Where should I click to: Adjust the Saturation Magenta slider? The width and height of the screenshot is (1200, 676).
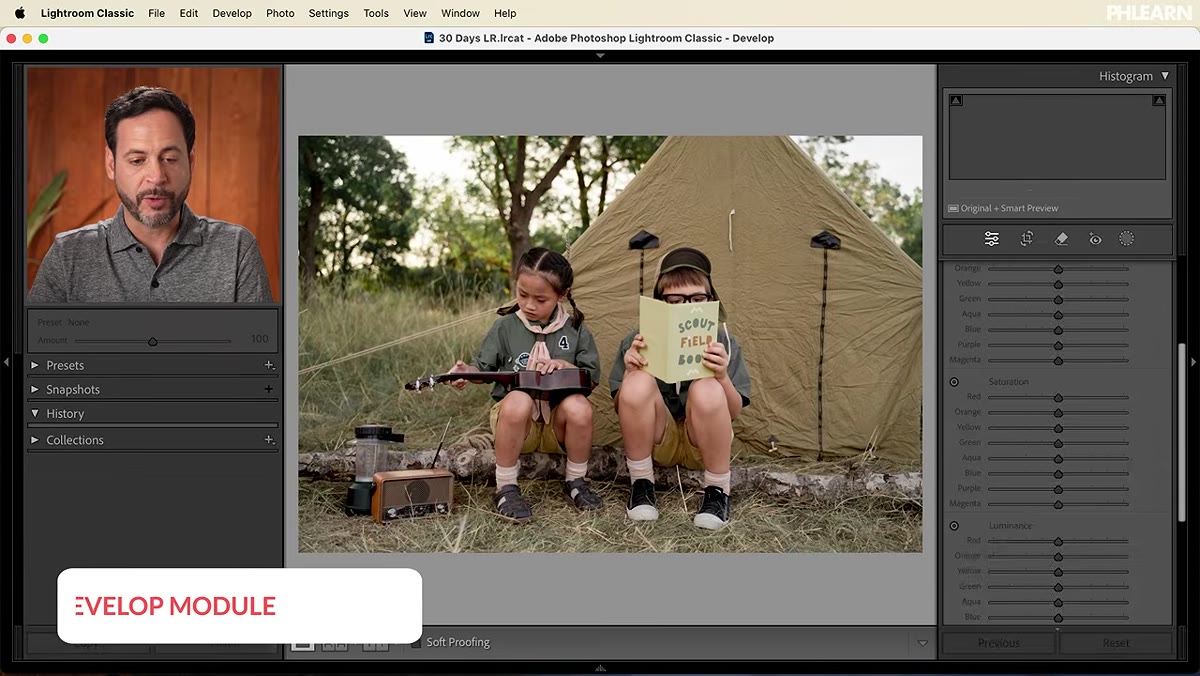click(1058, 504)
